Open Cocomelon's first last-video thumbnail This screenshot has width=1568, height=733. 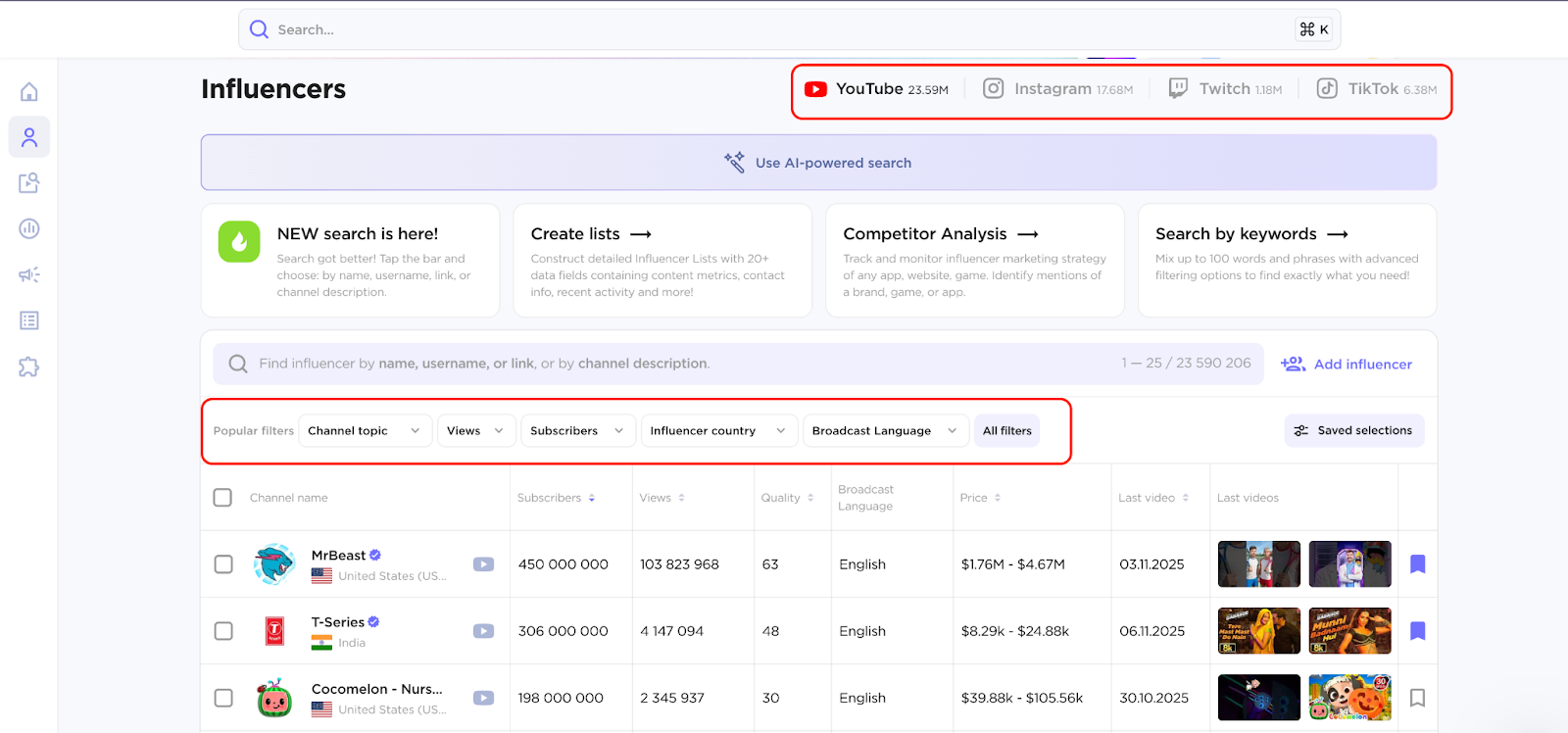pos(1259,698)
